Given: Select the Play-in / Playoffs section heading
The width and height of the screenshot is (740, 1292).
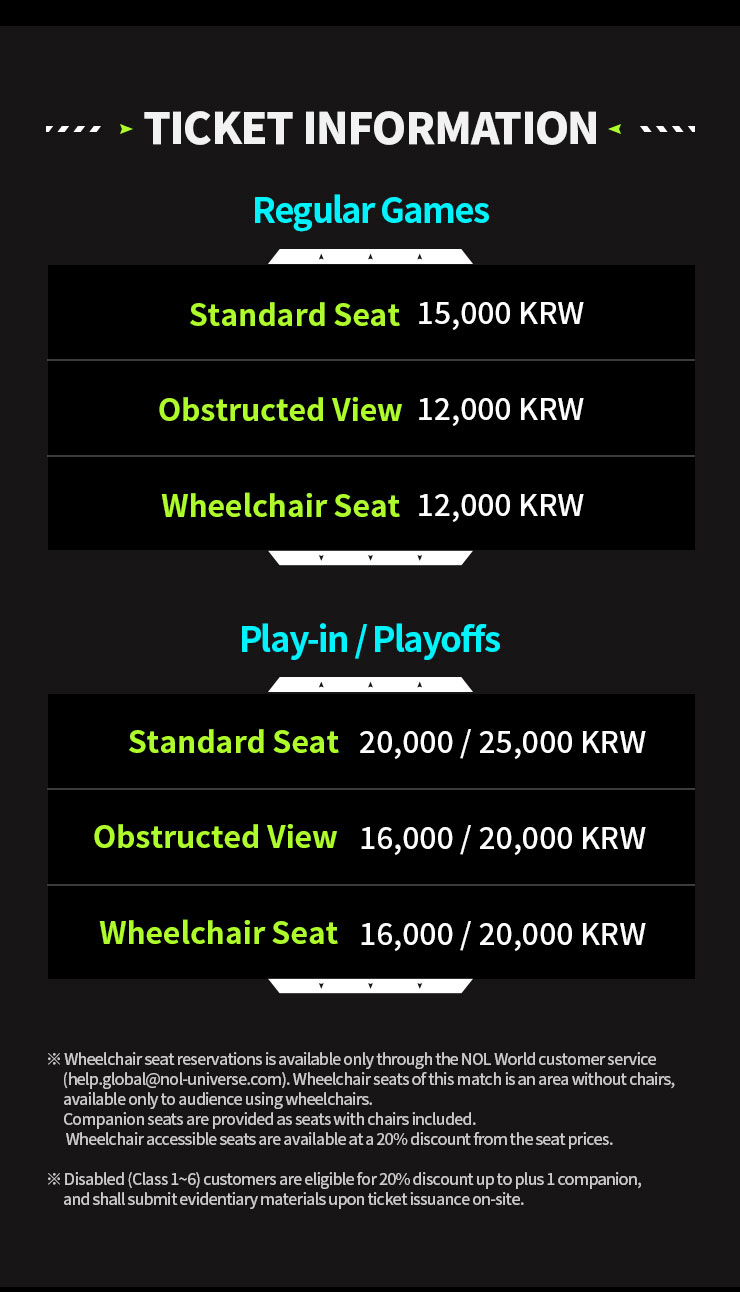Looking at the screenshot, I should click(x=370, y=639).
